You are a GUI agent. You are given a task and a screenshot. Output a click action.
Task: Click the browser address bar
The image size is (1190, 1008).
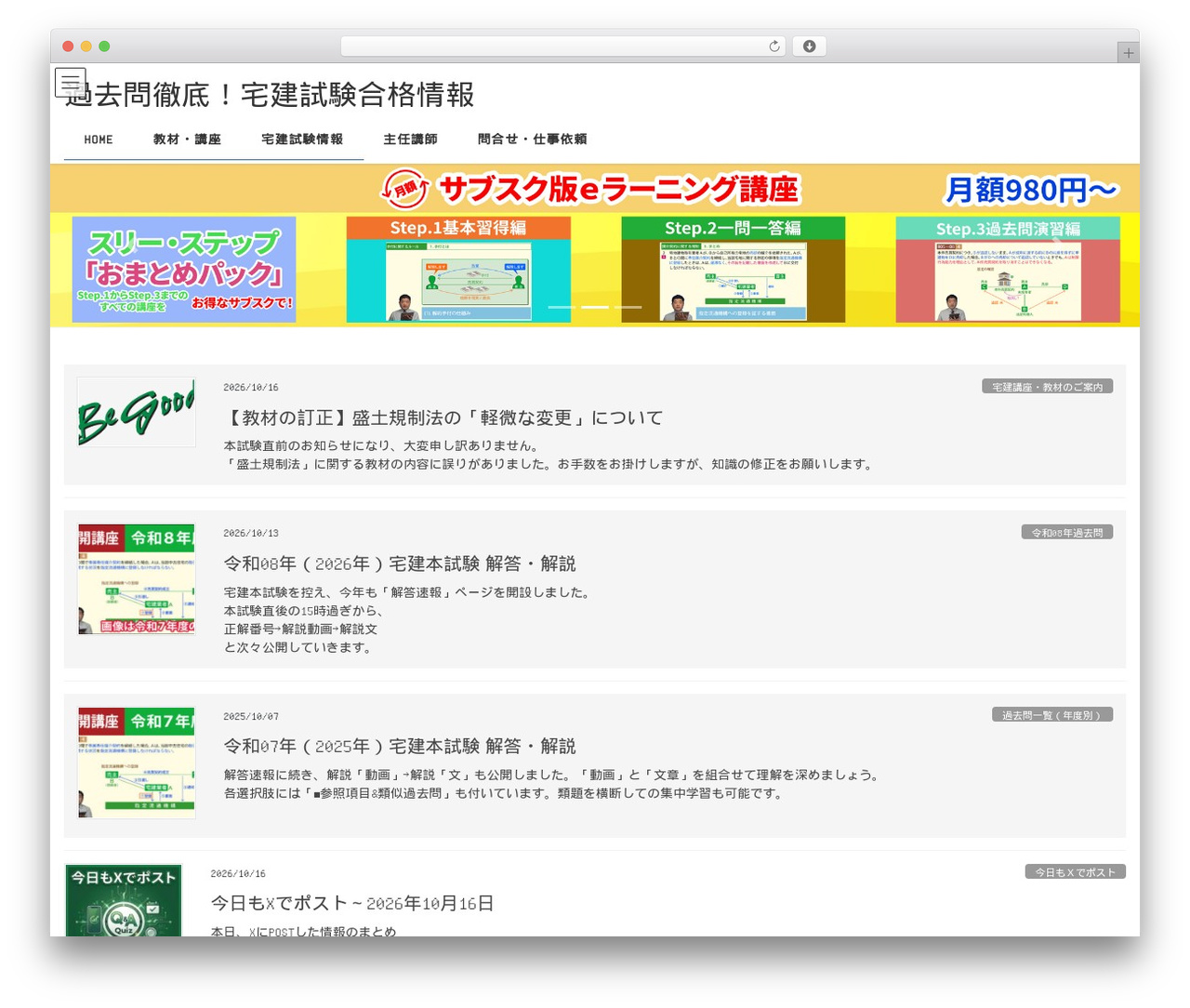(562, 46)
